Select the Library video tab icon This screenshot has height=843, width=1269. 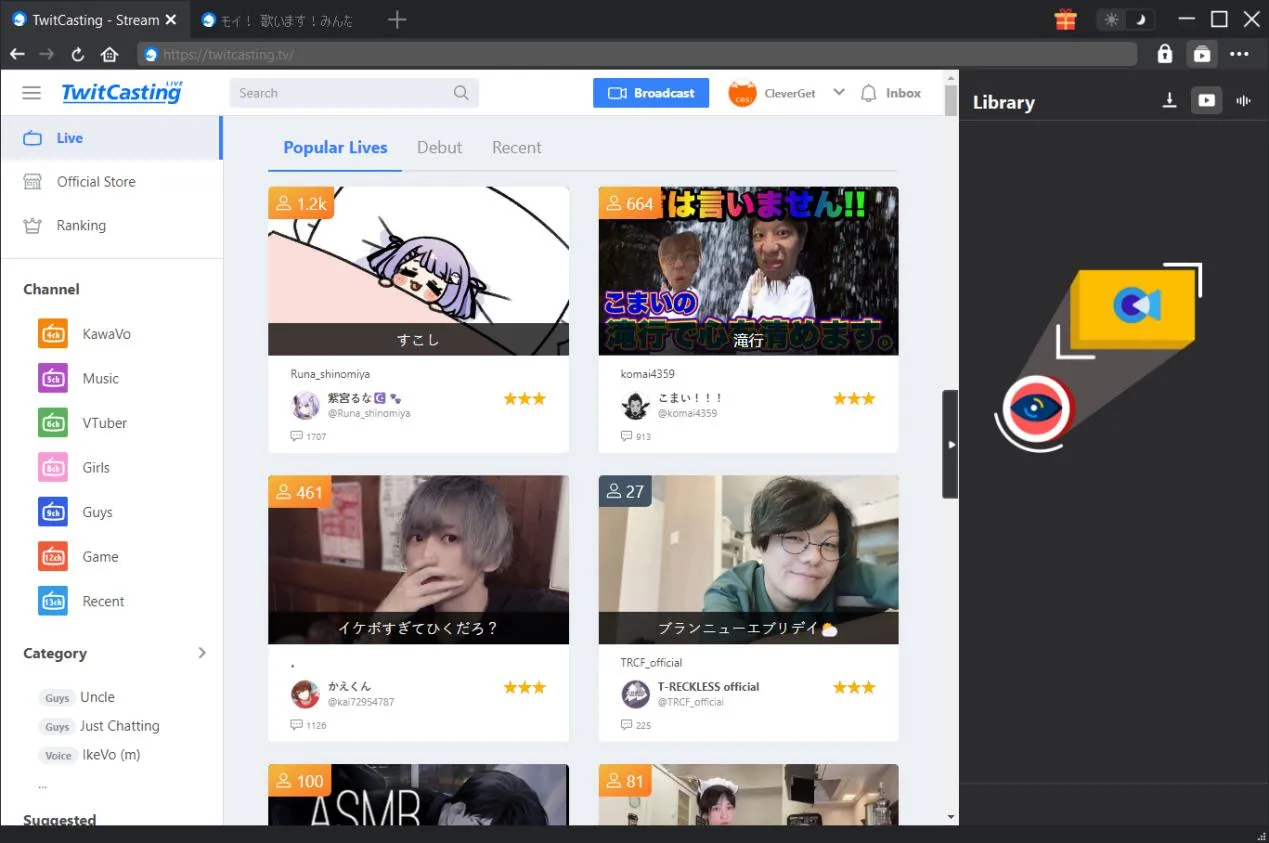[x=1207, y=100]
